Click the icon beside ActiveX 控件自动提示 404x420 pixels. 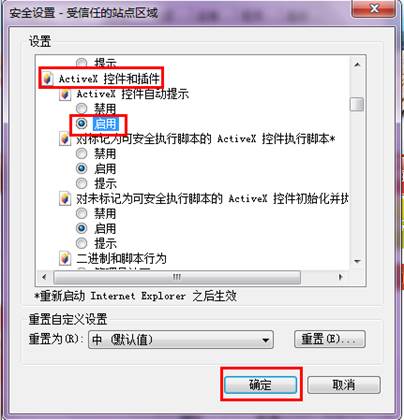tap(65, 94)
